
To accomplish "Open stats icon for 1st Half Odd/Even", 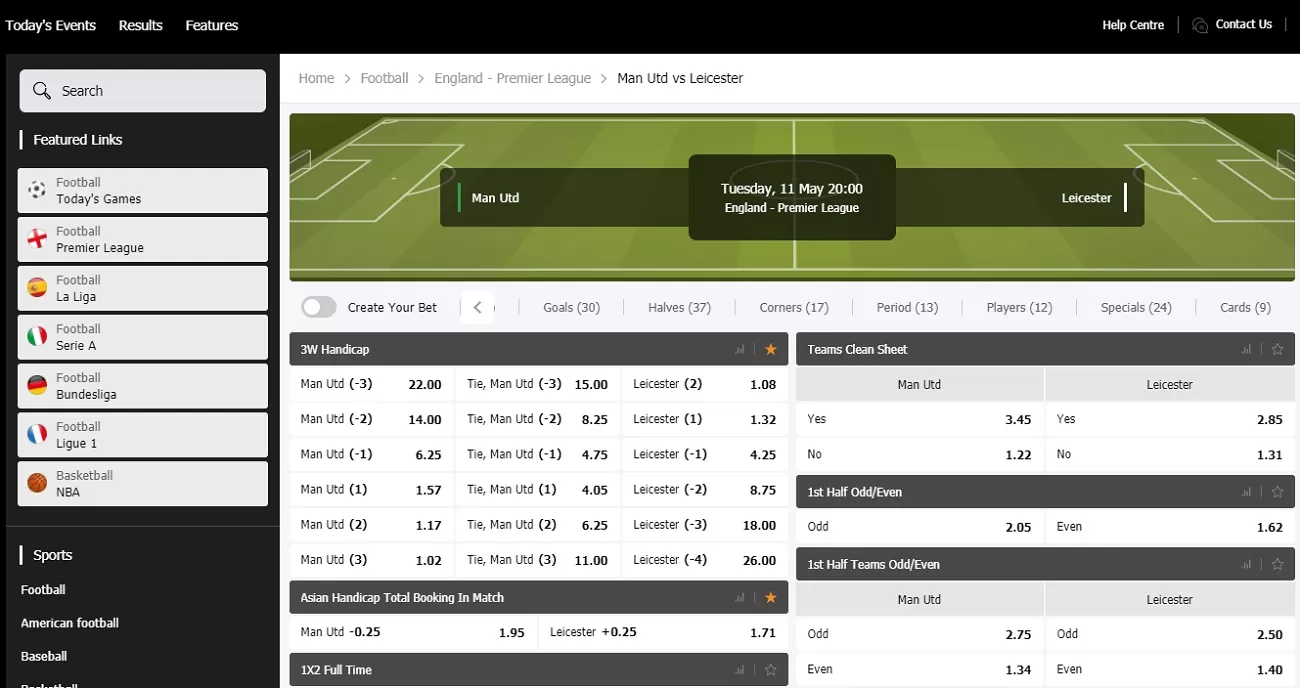I will (x=1246, y=492).
